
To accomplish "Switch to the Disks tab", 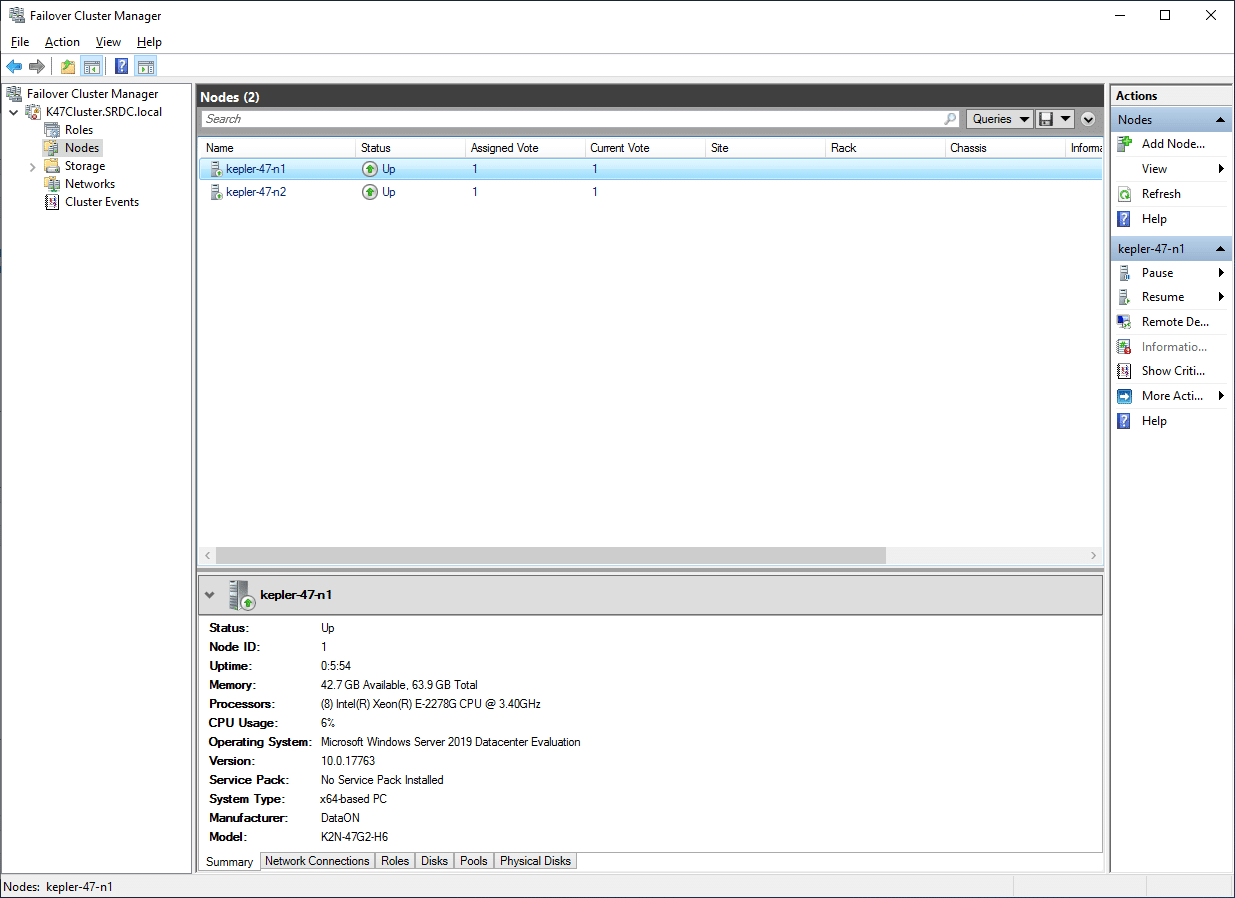I will (x=434, y=861).
